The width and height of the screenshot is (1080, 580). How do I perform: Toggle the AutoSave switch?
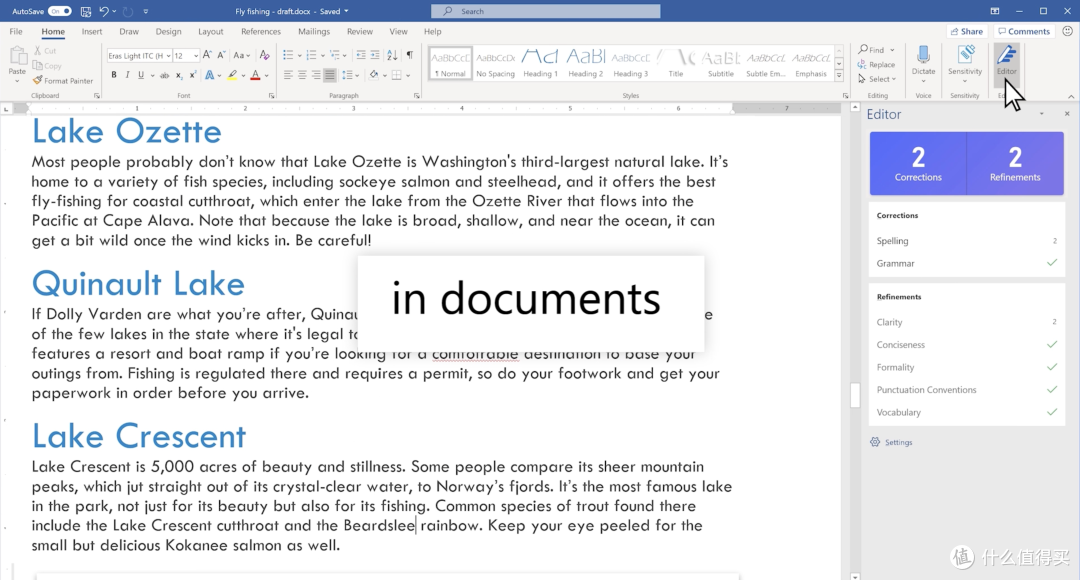click(x=59, y=11)
